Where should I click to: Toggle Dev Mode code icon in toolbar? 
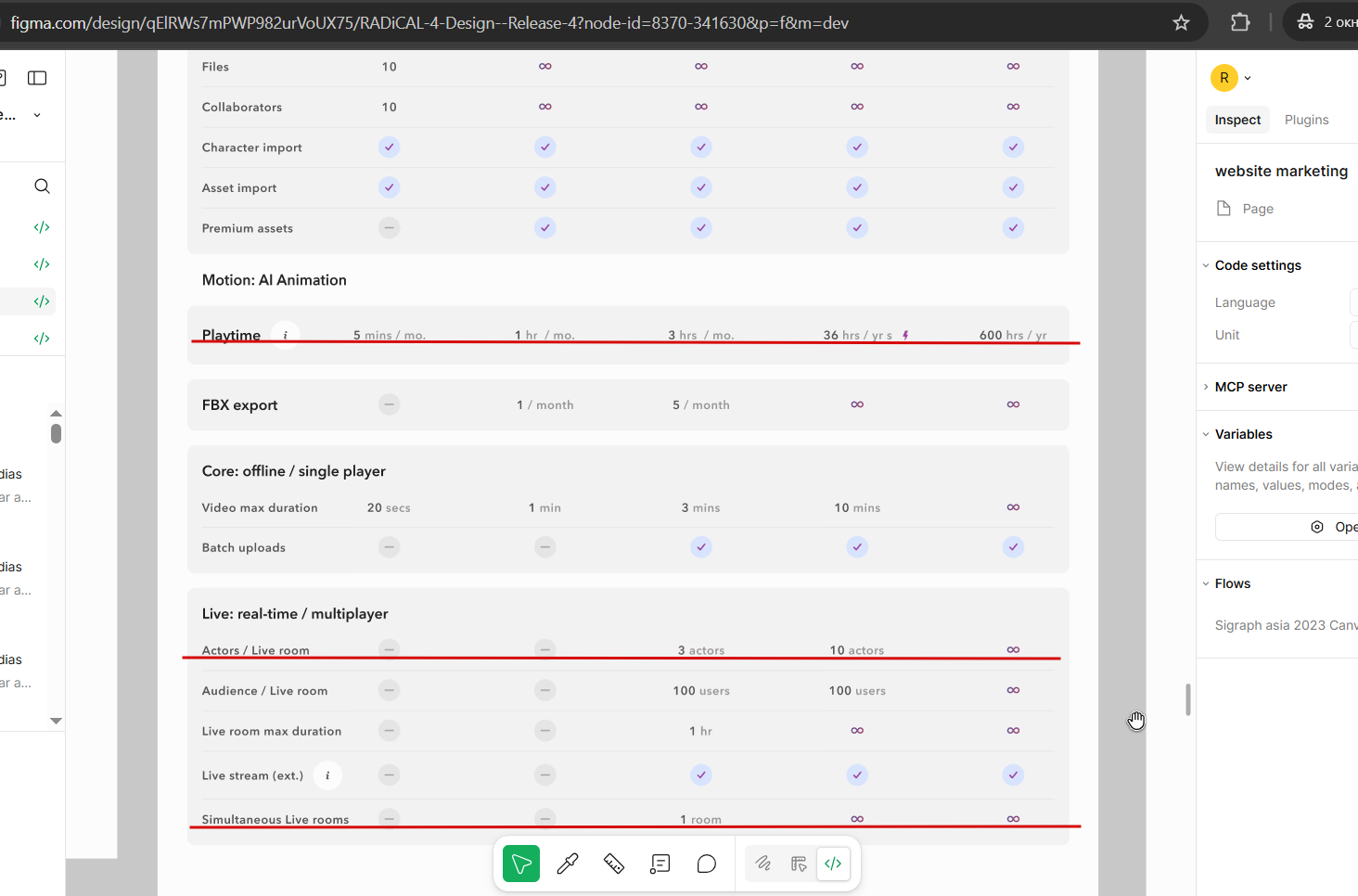point(834,864)
